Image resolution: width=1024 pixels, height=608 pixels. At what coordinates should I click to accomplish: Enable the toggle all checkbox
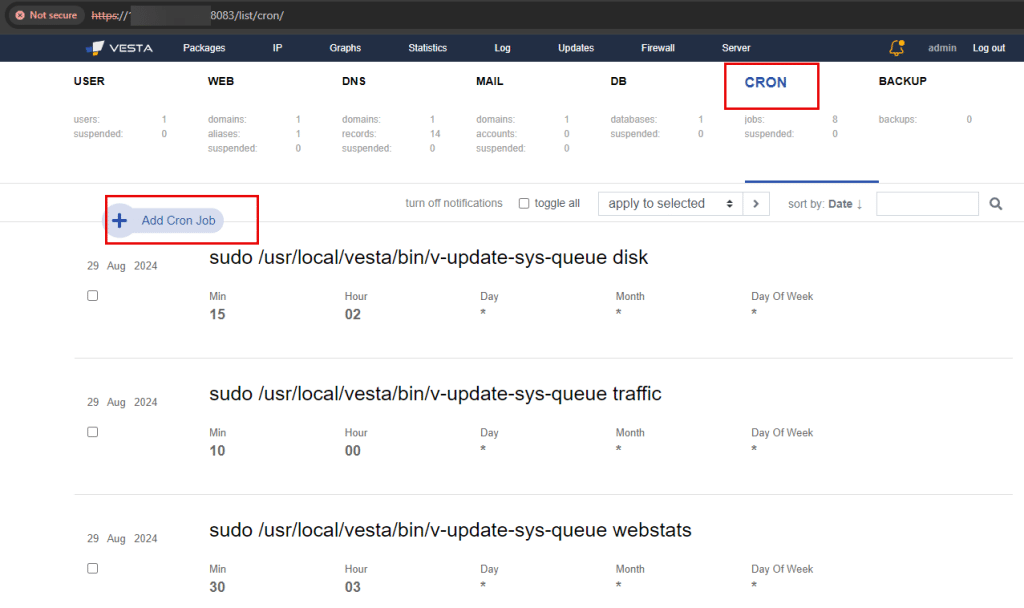point(524,202)
